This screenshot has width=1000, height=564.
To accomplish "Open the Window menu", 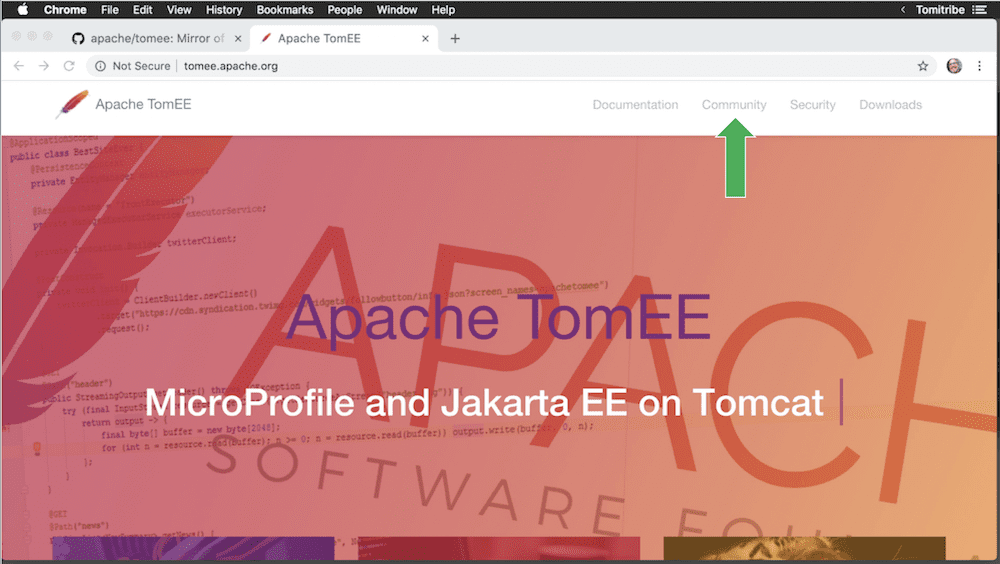I will [397, 10].
